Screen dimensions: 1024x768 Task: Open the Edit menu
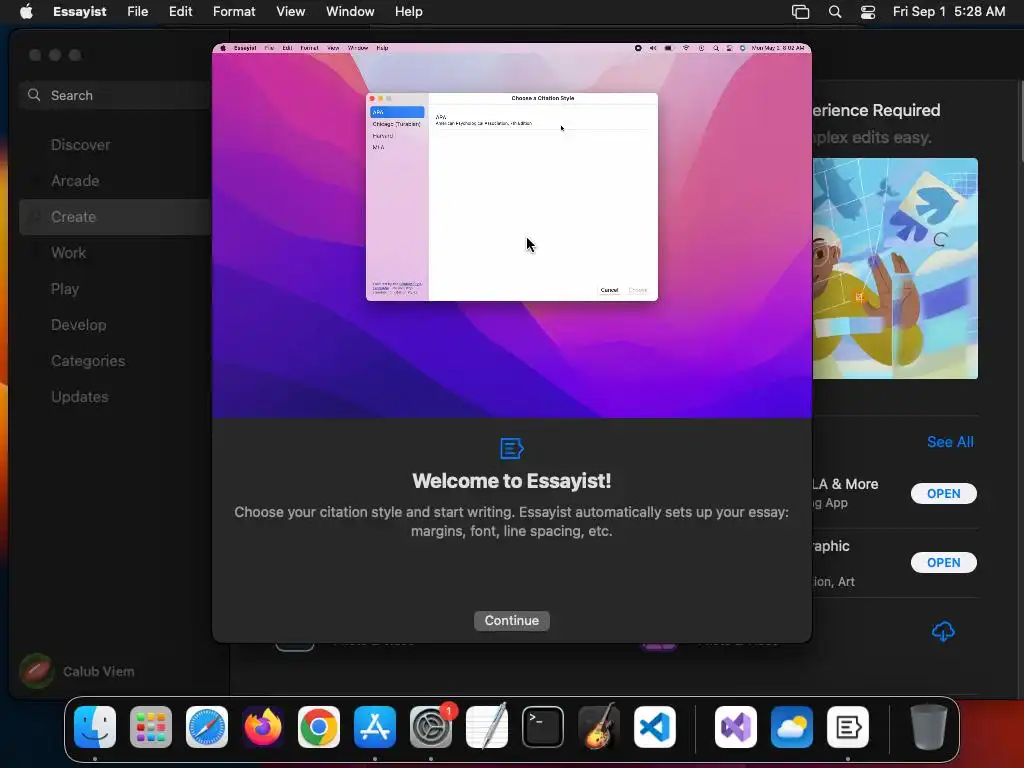(x=180, y=12)
